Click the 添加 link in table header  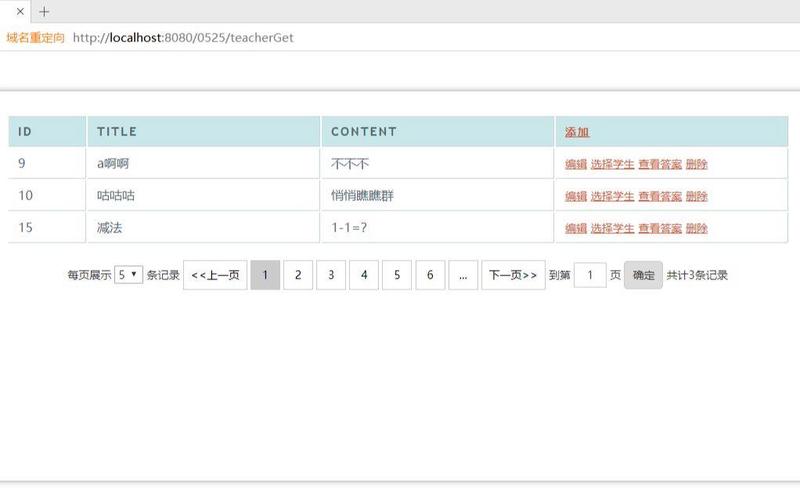[577, 132]
